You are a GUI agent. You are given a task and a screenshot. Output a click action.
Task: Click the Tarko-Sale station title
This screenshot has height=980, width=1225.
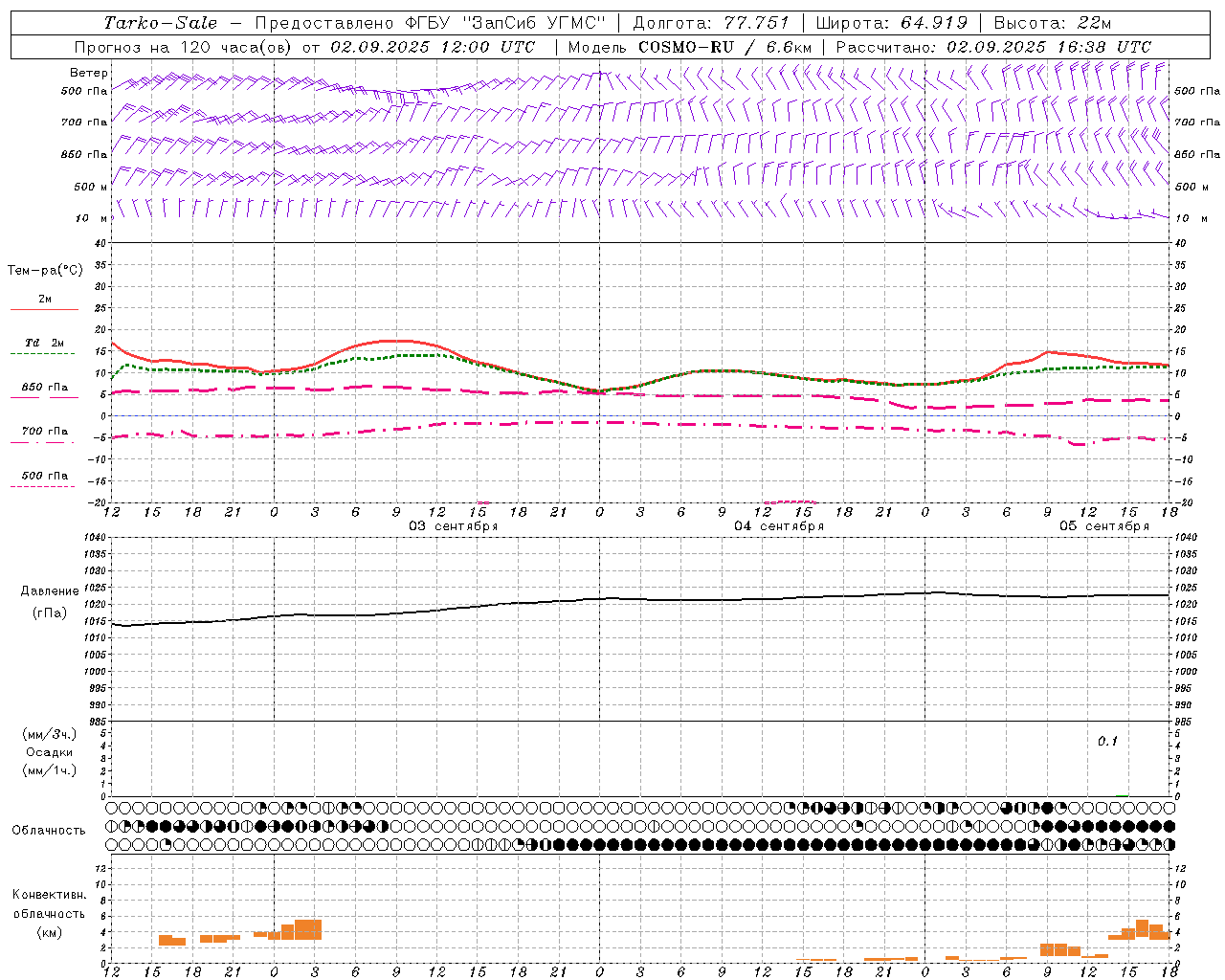click(x=160, y=23)
